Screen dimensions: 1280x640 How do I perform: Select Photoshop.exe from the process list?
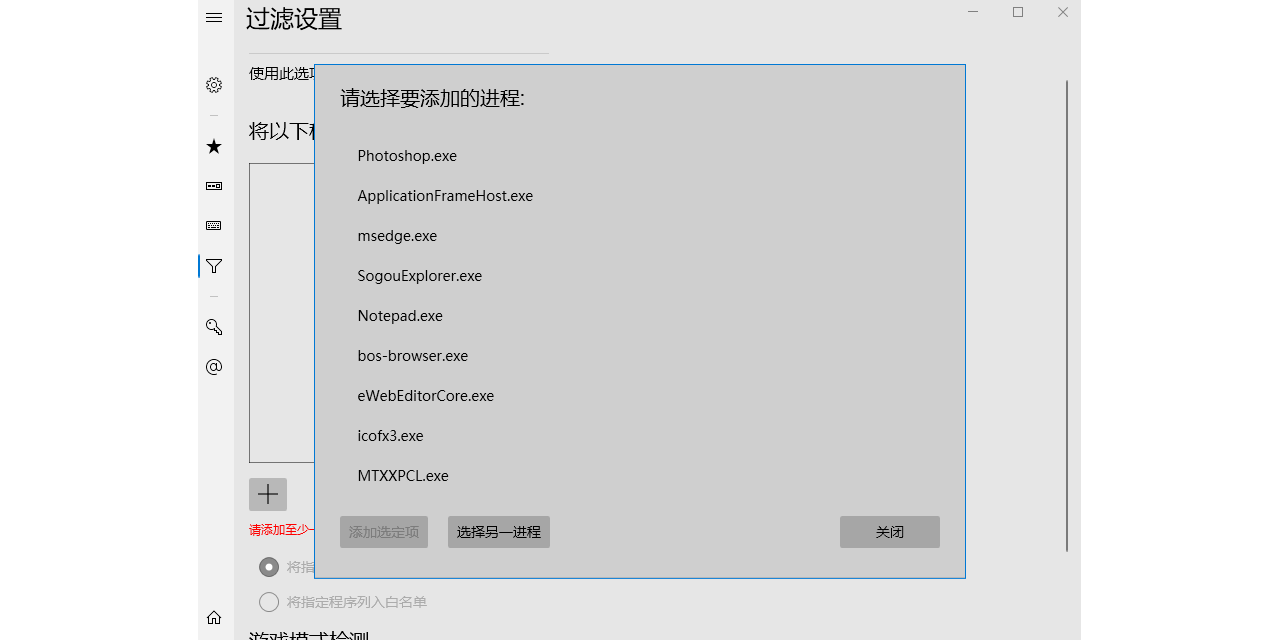click(x=407, y=155)
